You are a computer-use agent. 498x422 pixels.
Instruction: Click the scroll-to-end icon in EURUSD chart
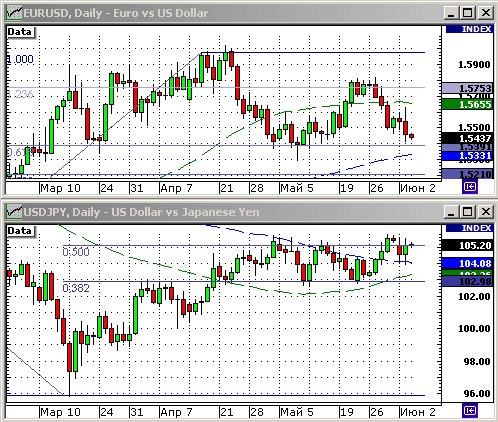470,187
